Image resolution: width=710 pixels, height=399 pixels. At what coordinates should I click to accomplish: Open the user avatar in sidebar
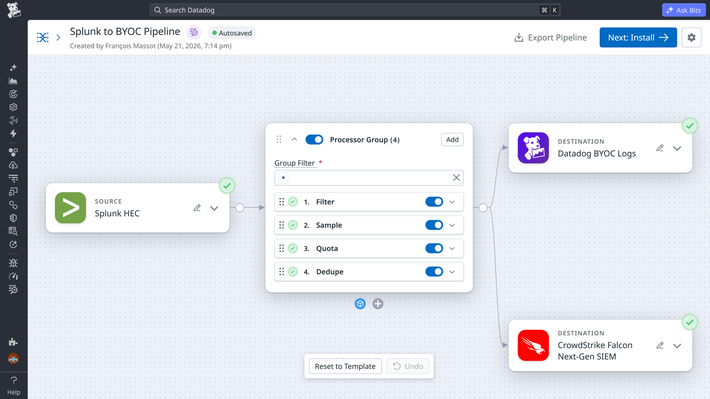click(13, 359)
